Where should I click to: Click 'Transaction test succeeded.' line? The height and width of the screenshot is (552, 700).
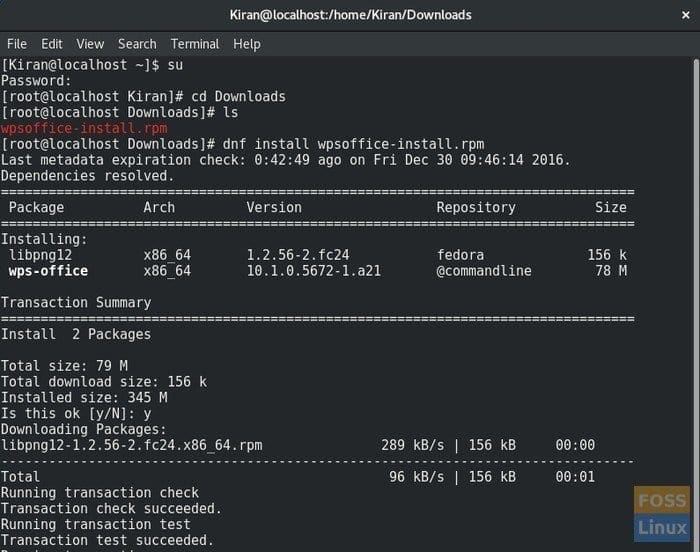pos(108,540)
